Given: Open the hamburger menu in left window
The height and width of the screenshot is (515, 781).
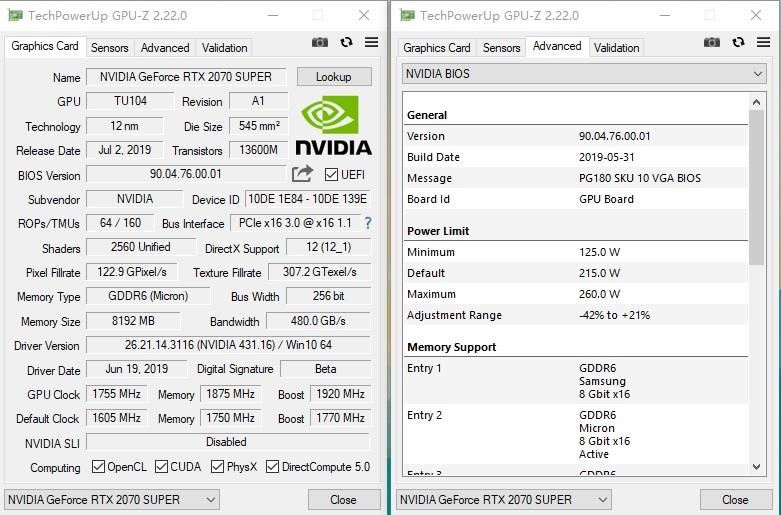Looking at the screenshot, I should point(371,42).
